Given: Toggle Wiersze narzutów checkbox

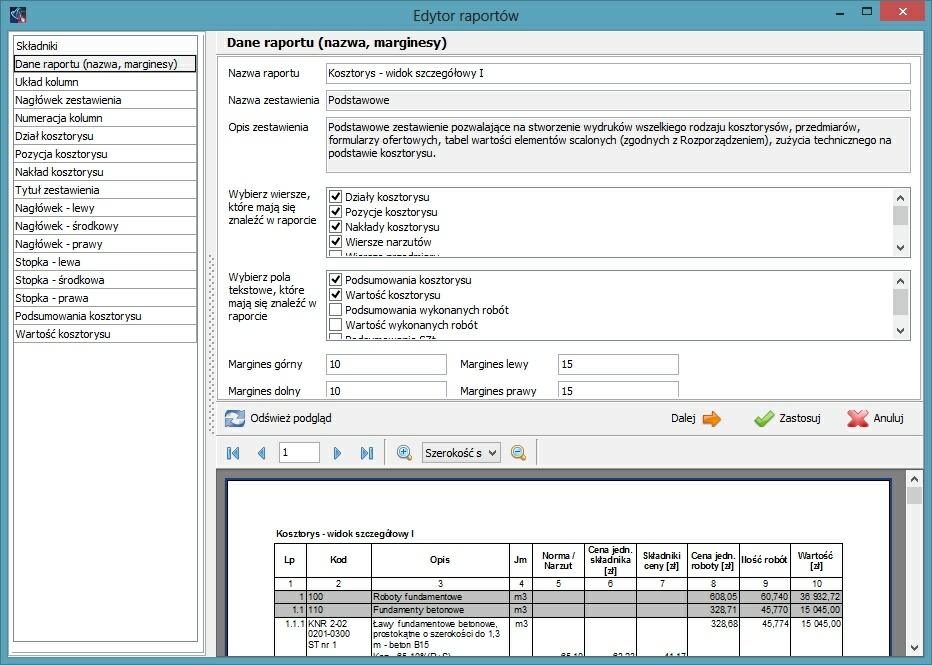Looking at the screenshot, I should pyautogui.click(x=336, y=242).
